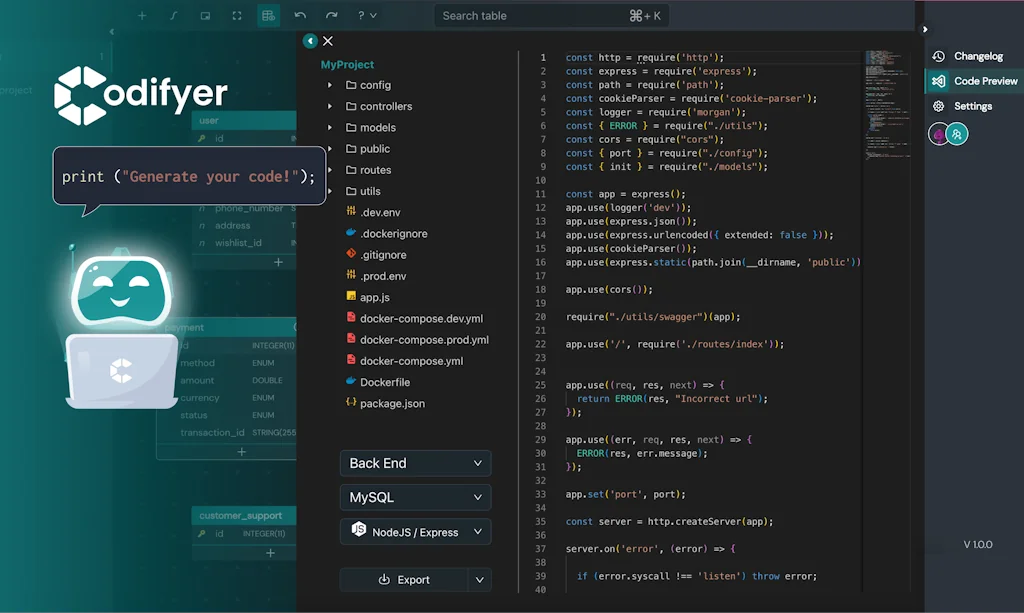Switch to the Changelog tab
The height and width of the screenshot is (613, 1024).
[980, 56]
